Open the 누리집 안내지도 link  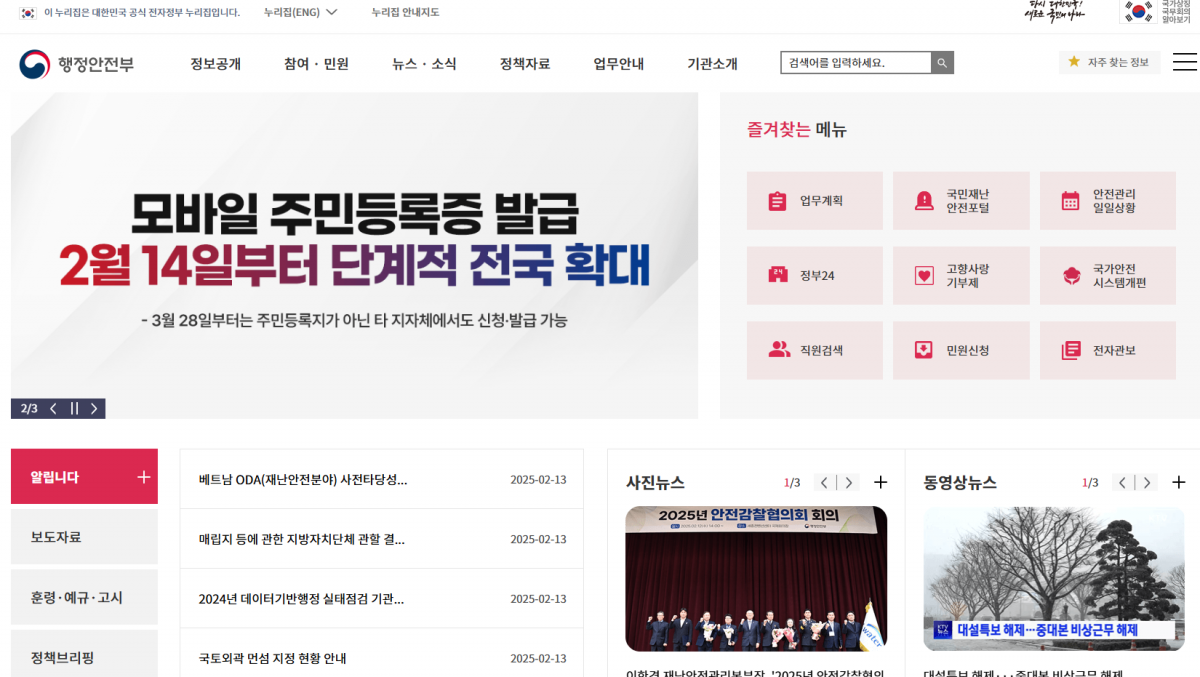(405, 12)
